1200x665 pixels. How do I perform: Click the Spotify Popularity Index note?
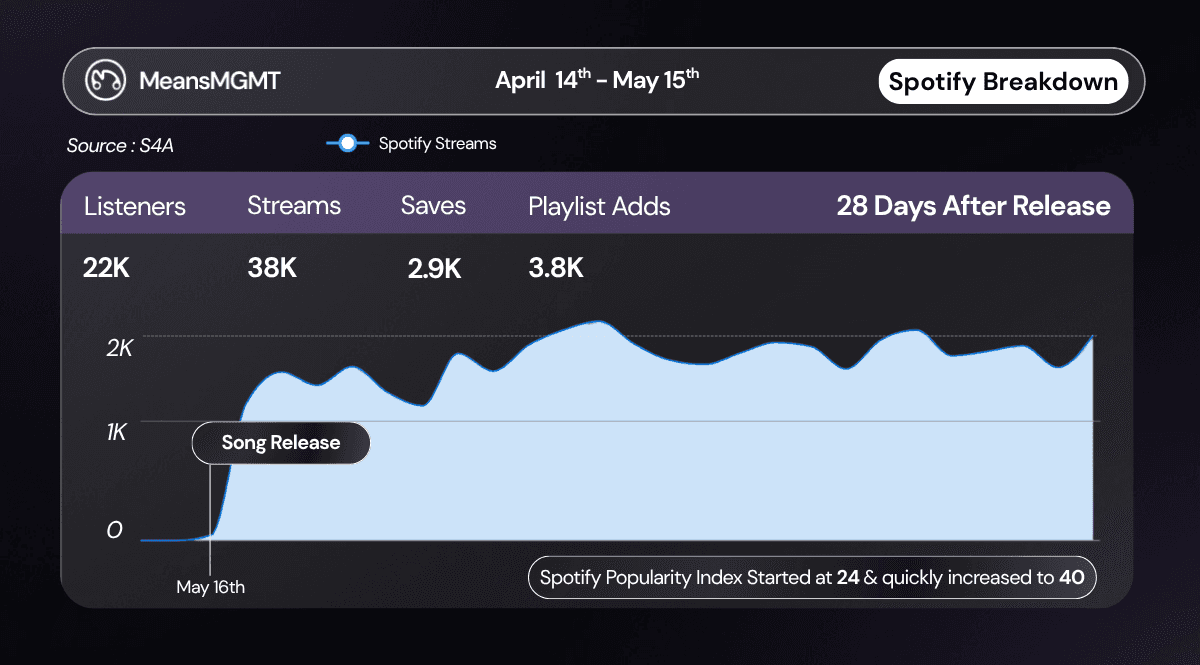coord(812,577)
